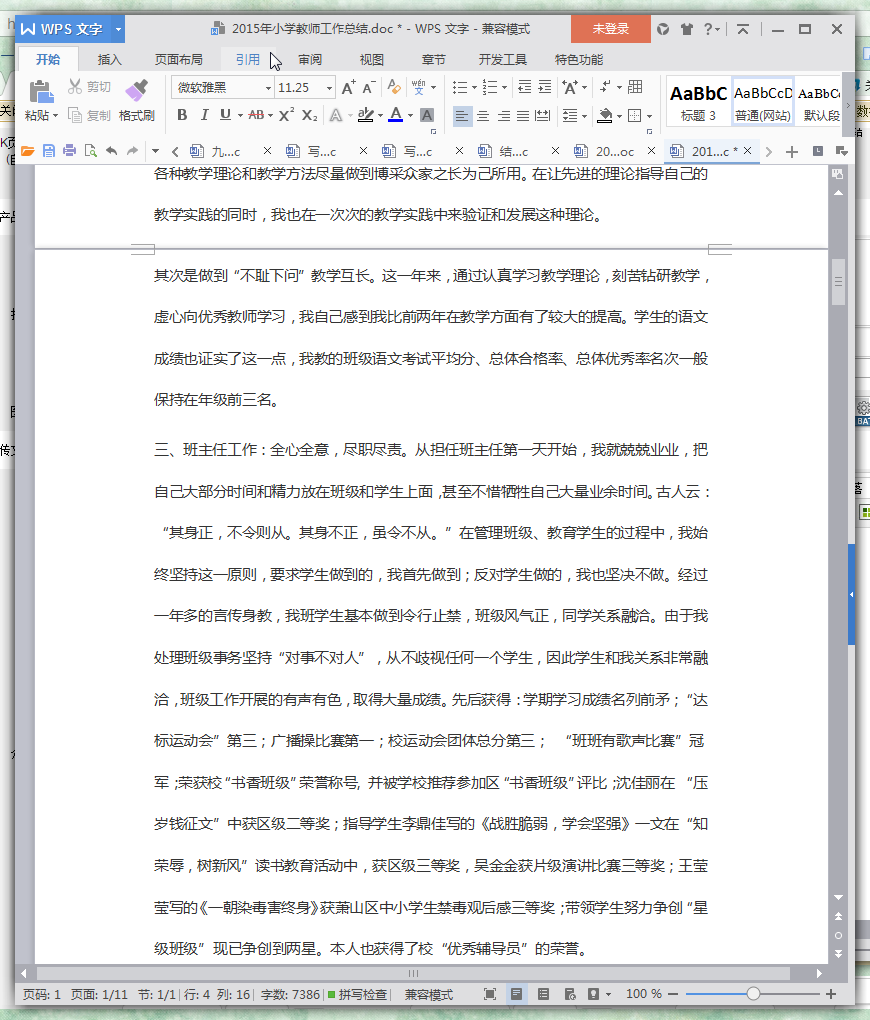Click the Redo arrow icon
The height and width of the screenshot is (1020, 870).
click(133, 151)
